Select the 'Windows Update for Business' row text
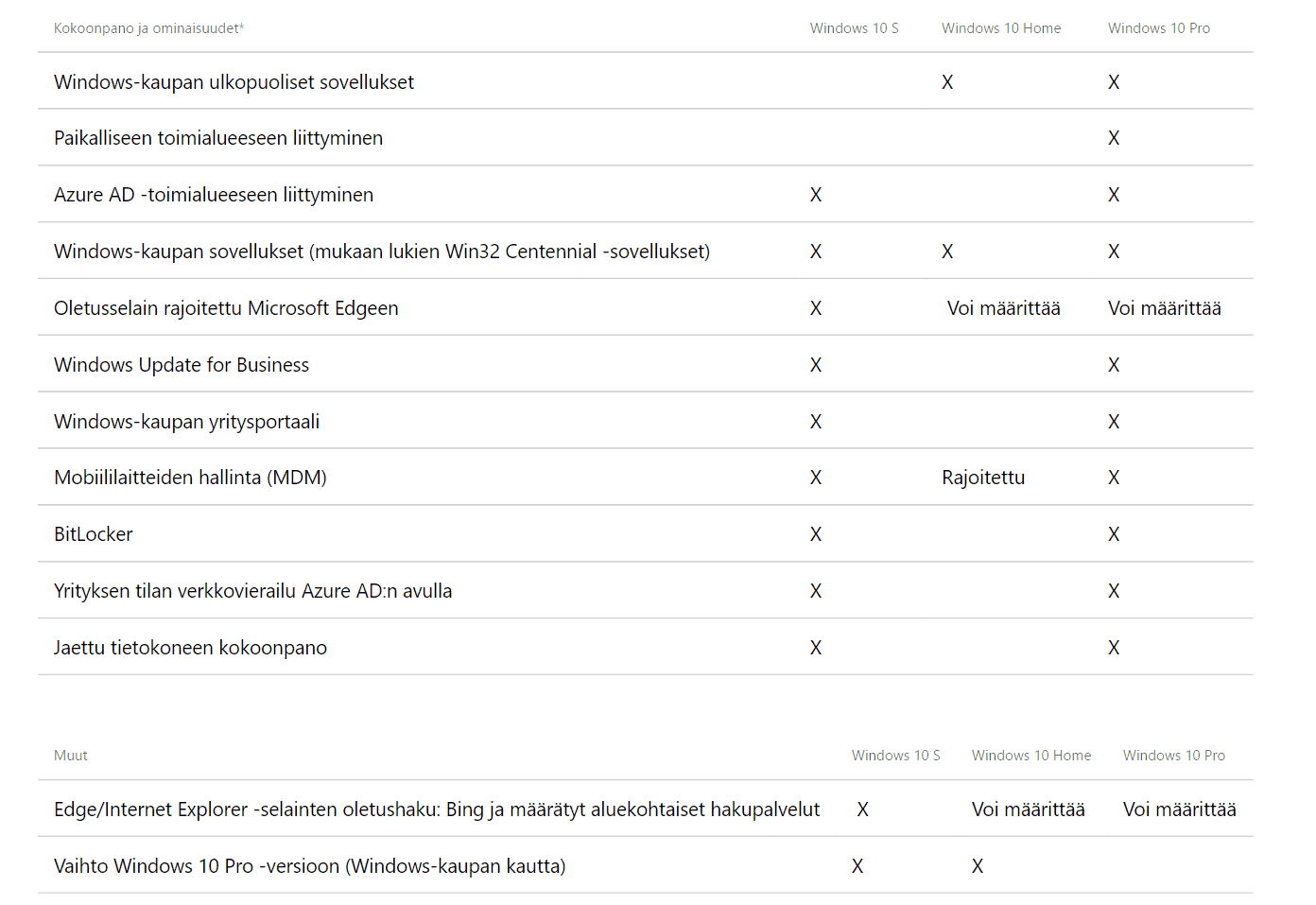Image resolution: width=1316 pixels, height=905 pixels. tap(182, 365)
